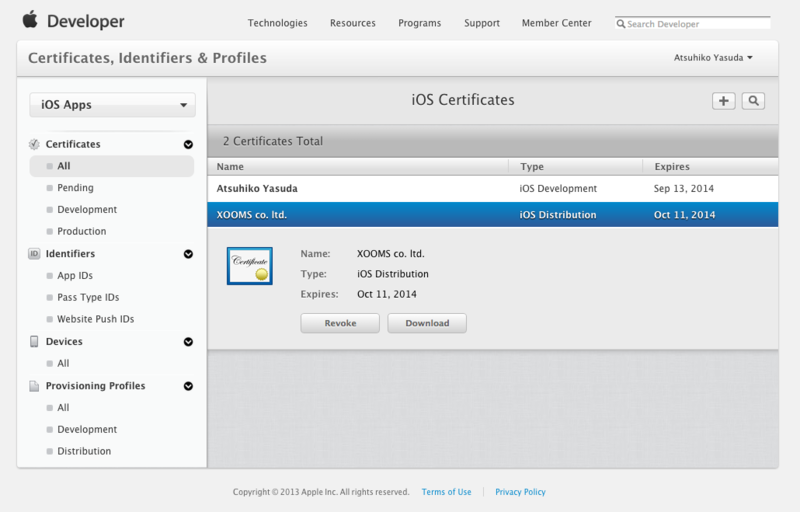Select Development under Provisioning Profiles
This screenshot has width=800, height=512.
coord(87,429)
